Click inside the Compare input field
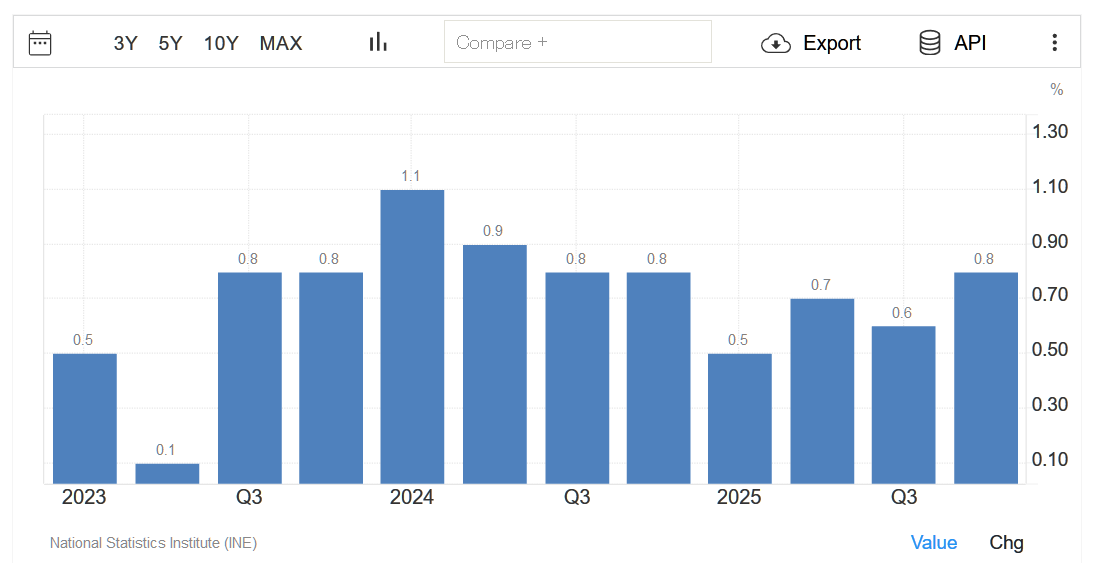 click(x=577, y=42)
